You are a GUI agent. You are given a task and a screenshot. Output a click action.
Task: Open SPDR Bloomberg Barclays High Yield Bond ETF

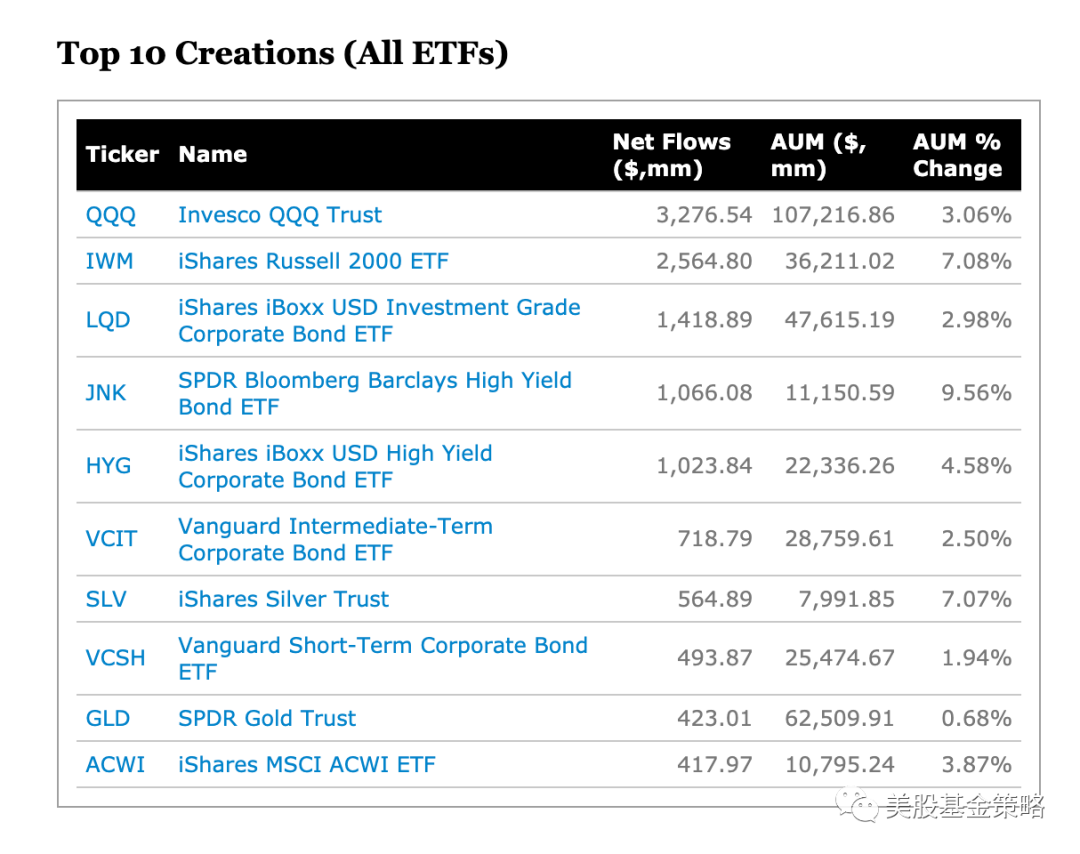(375, 393)
